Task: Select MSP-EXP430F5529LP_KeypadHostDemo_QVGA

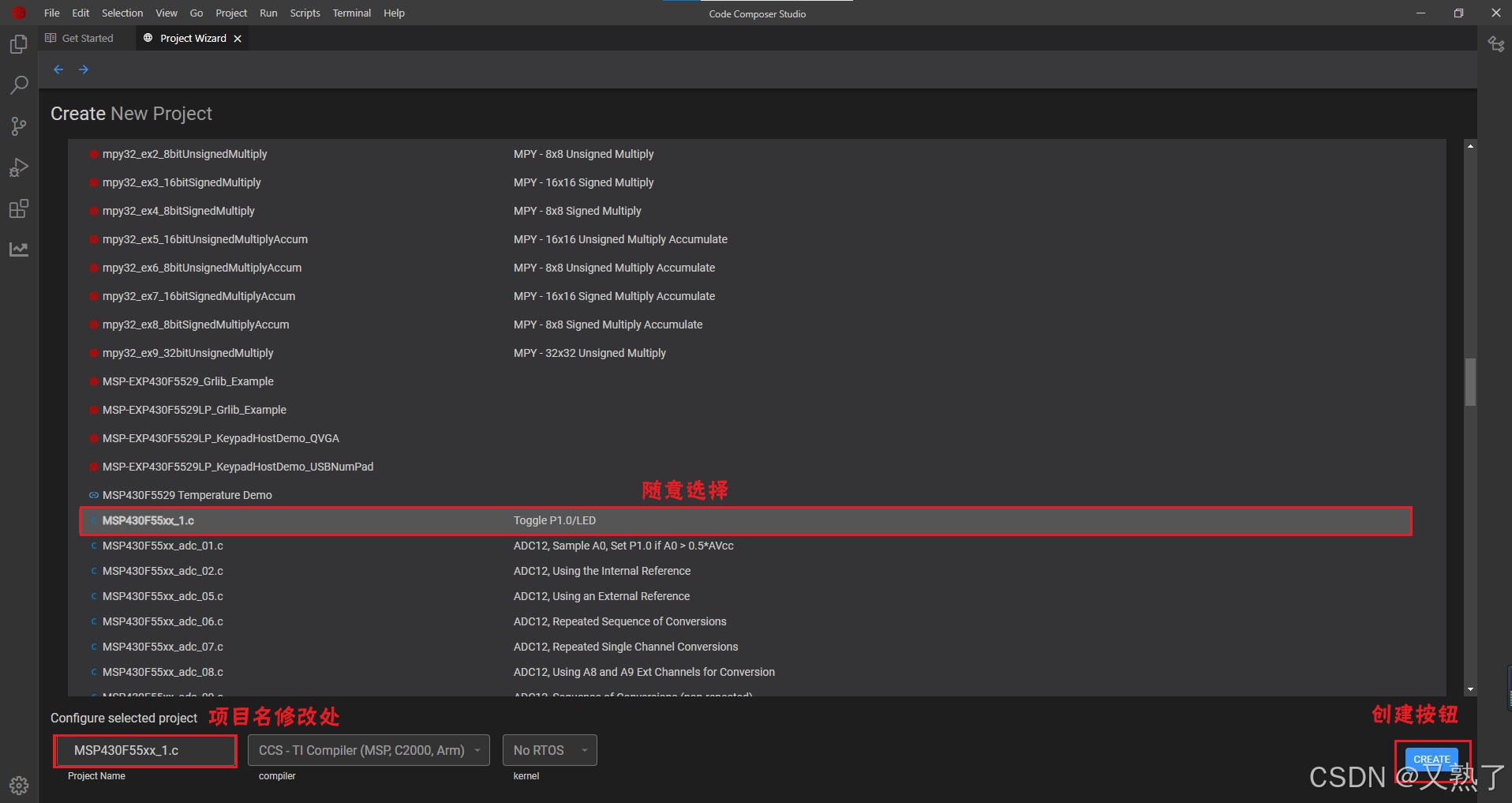Action: (x=221, y=438)
